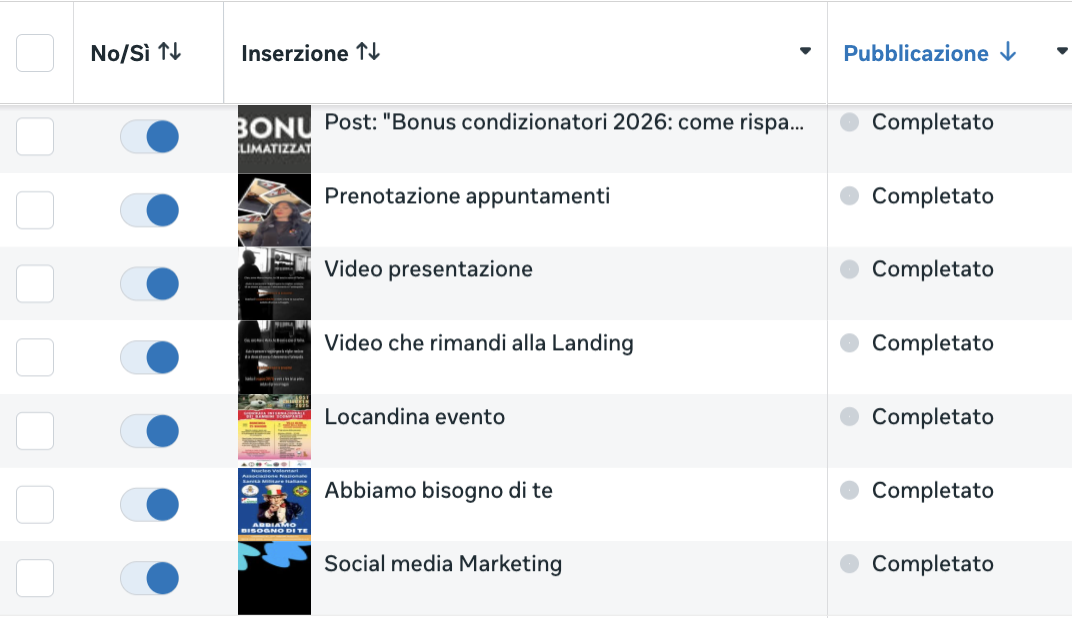
Task: Click the Inserzione sort arrows icon
Action: click(x=368, y=51)
